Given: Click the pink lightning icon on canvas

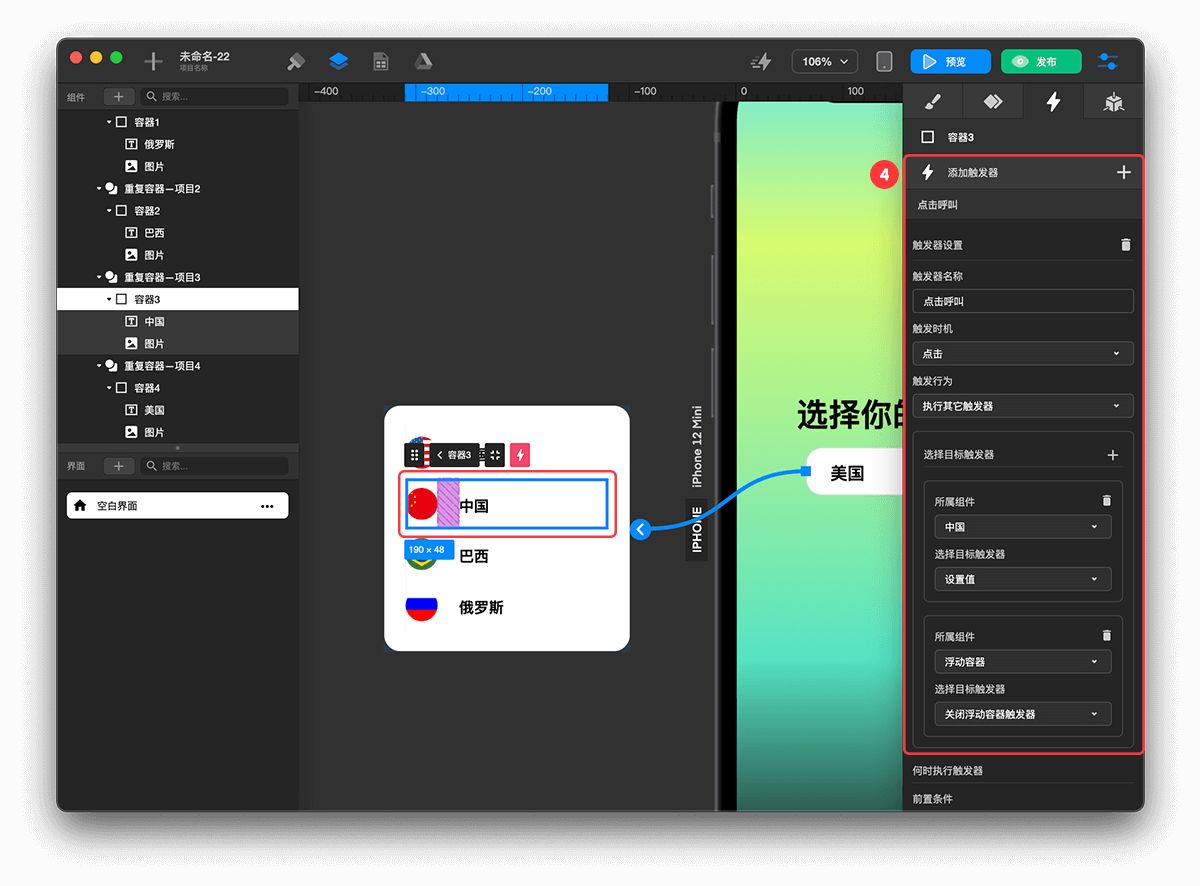Looking at the screenshot, I should pyautogui.click(x=519, y=455).
